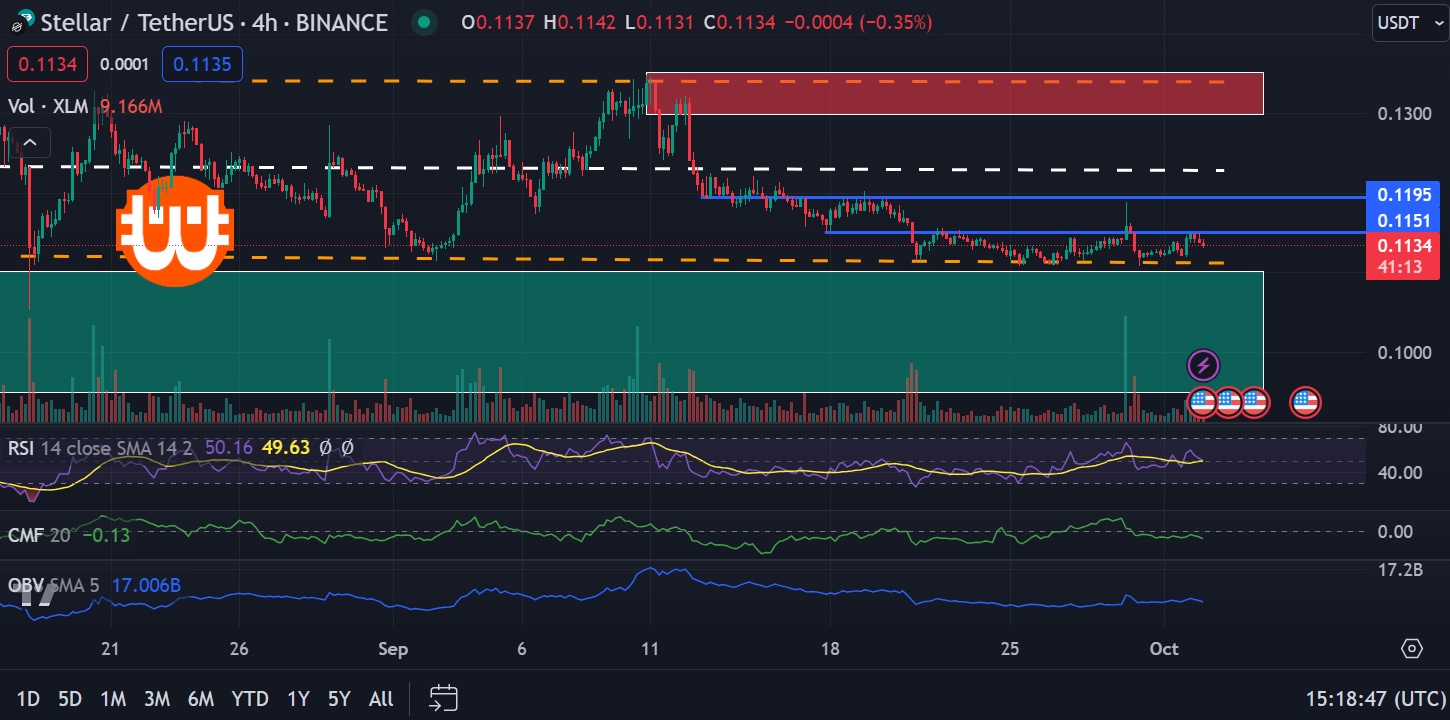Open the isolated rightmost US flag event

[1304, 402]
